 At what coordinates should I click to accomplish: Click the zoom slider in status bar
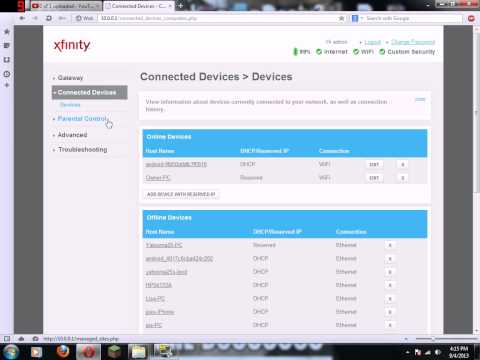click(433, 339)
